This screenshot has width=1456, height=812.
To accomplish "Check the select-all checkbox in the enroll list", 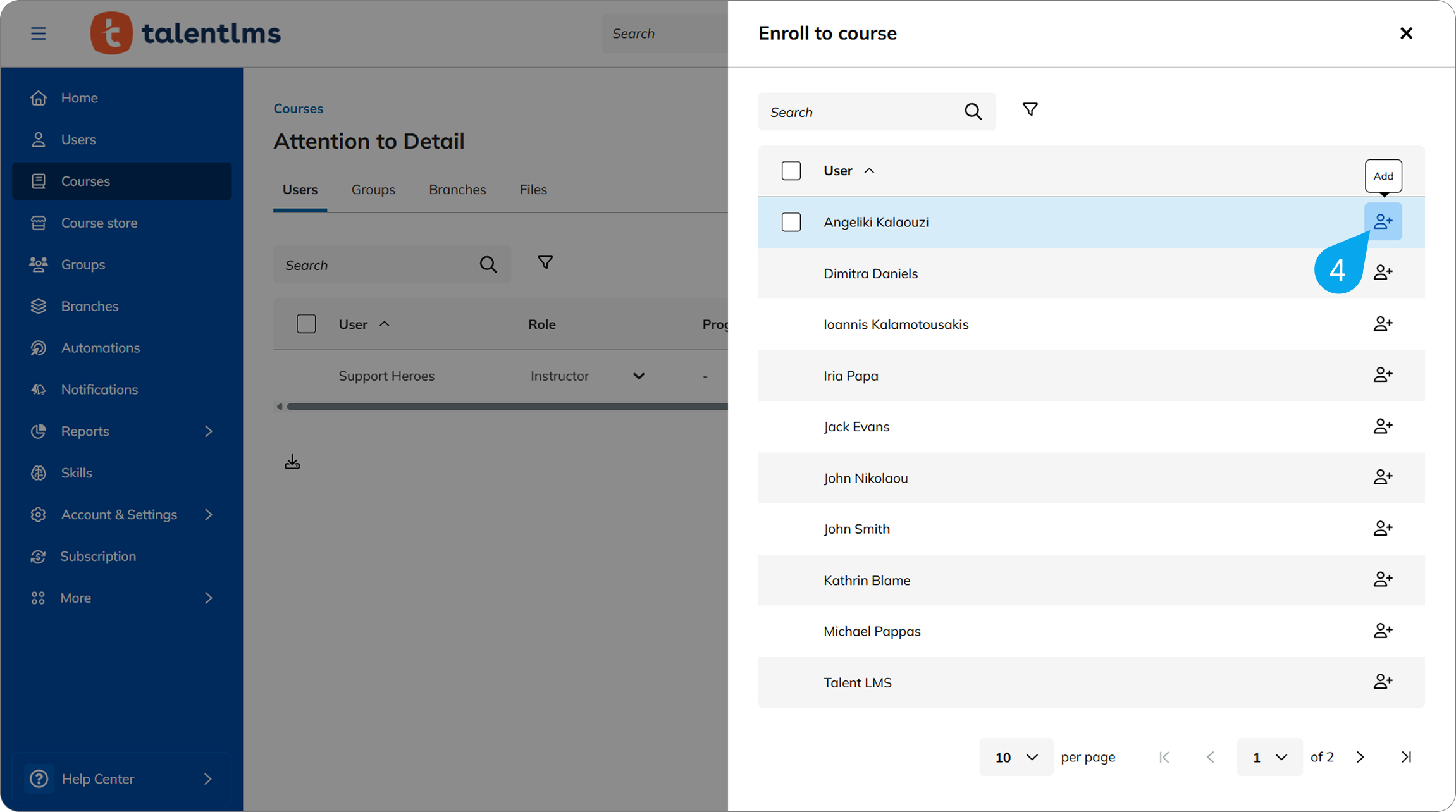I will pos(791,170).
